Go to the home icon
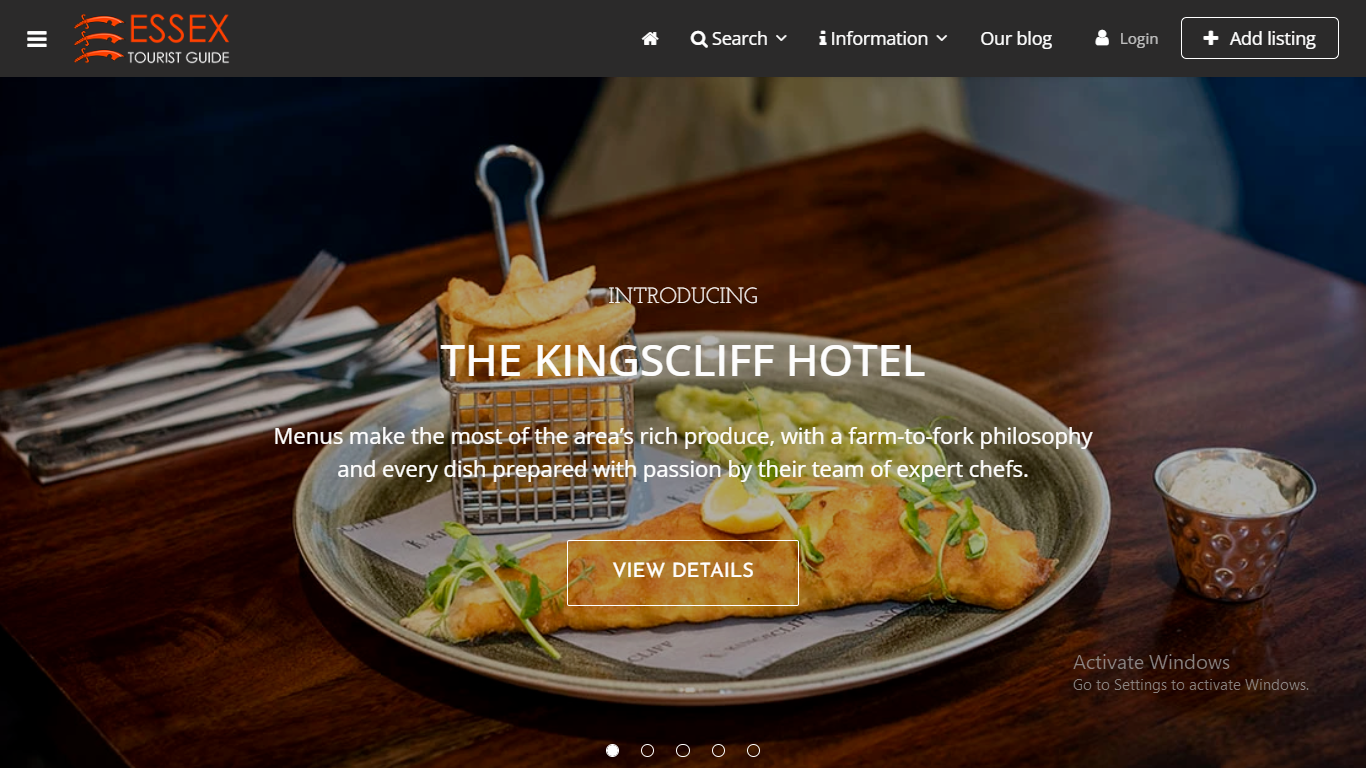Image resolution: width=1366 pixels, height=768 pixels. 650,38
